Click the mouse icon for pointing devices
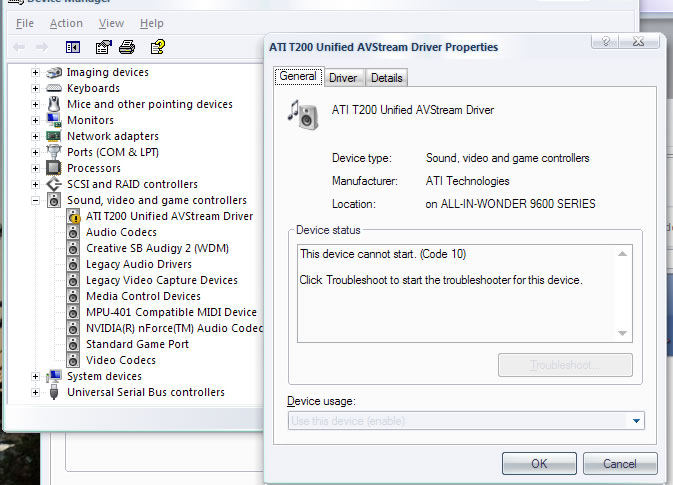Screen dimensions: 673x485 click(54, 104)
